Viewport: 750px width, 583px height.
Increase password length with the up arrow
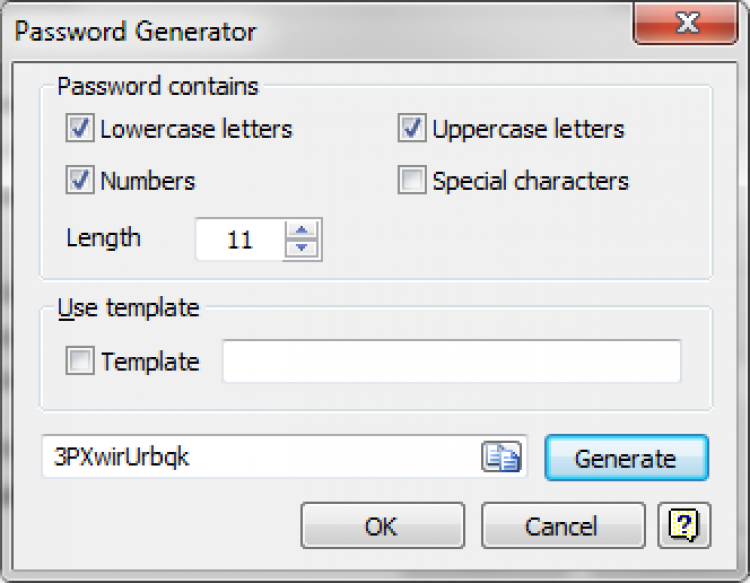302,230
